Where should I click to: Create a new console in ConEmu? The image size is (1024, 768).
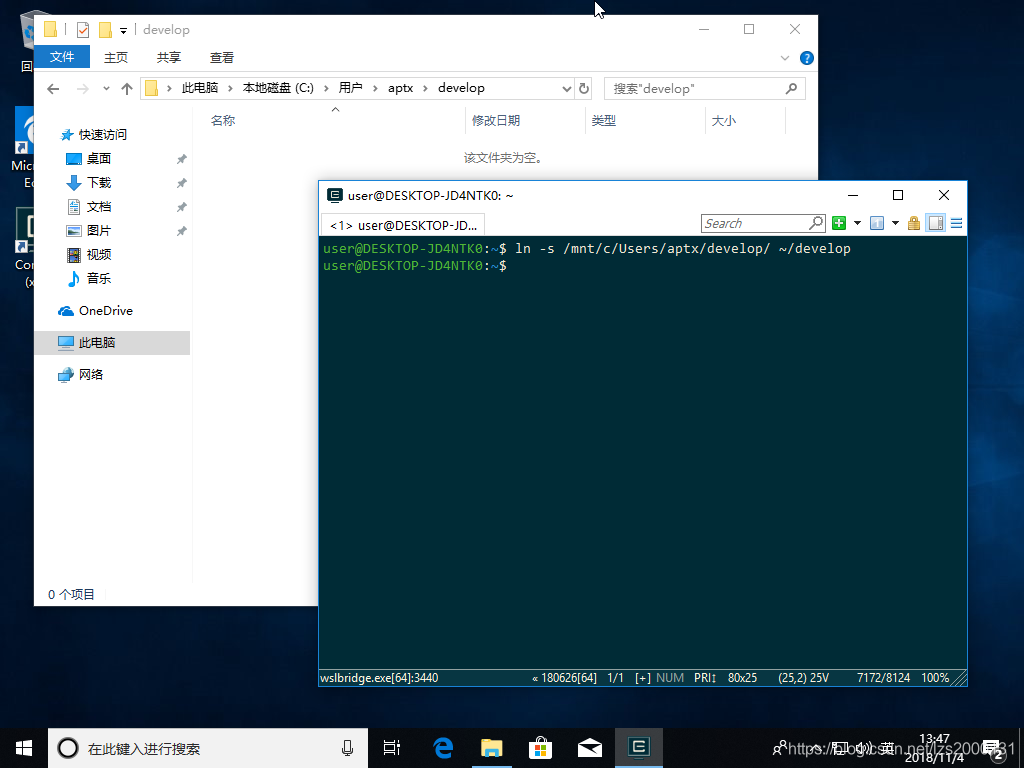coord(839,223)
